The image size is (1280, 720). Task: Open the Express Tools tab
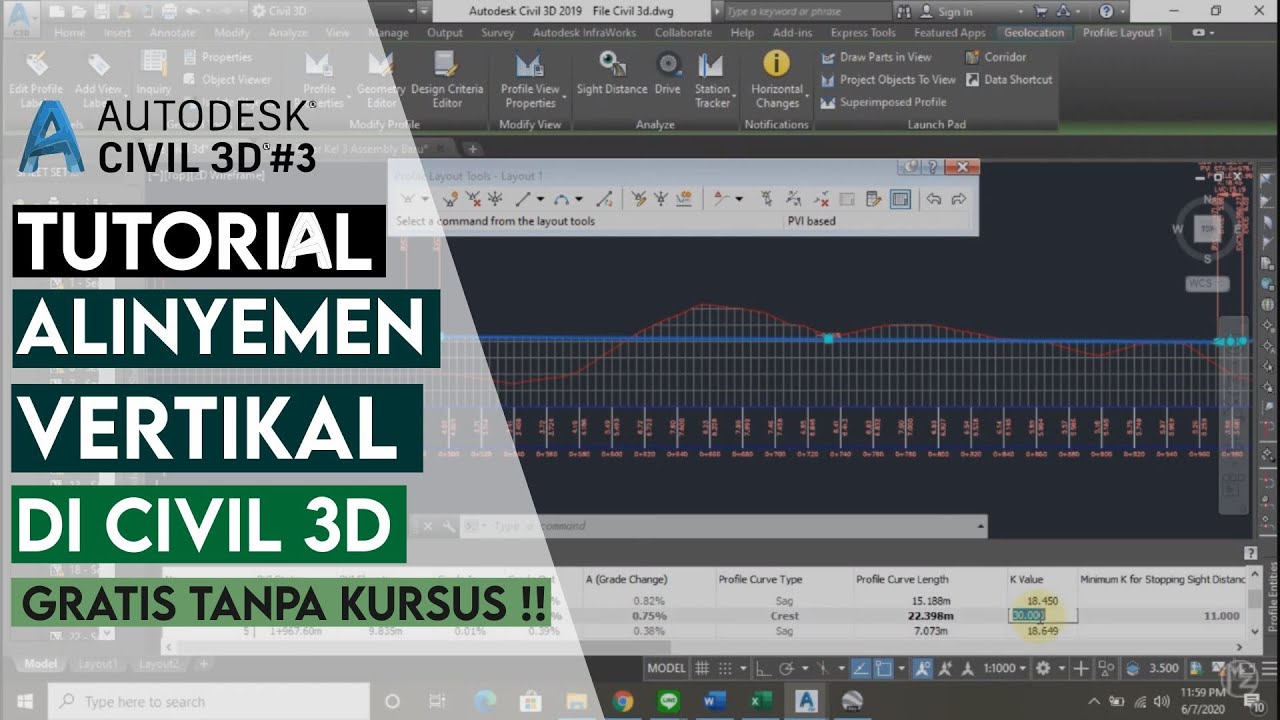[x=863, y=32]
